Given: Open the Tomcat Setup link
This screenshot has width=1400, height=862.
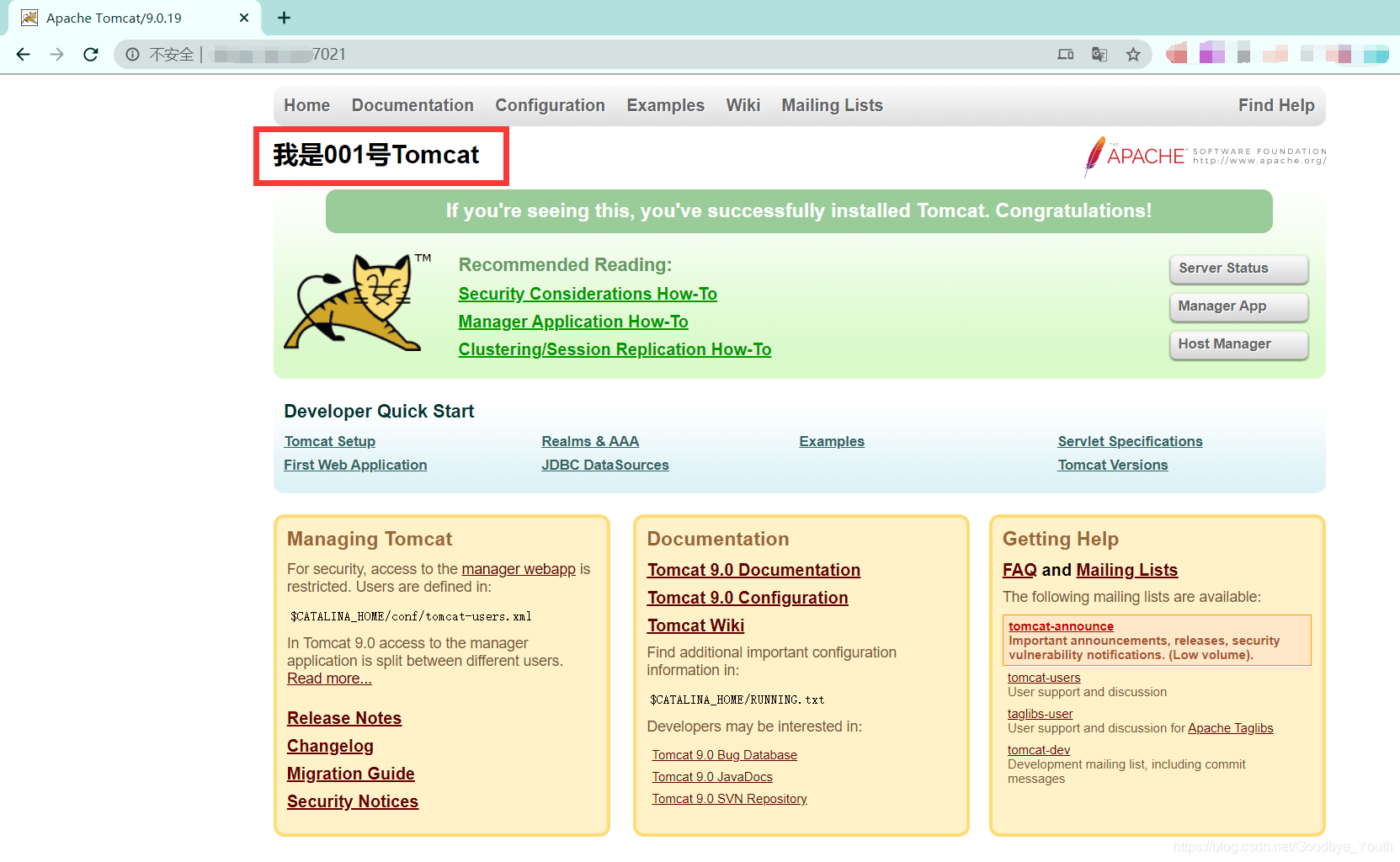Looking at the screenshot, I should point(330,441).
